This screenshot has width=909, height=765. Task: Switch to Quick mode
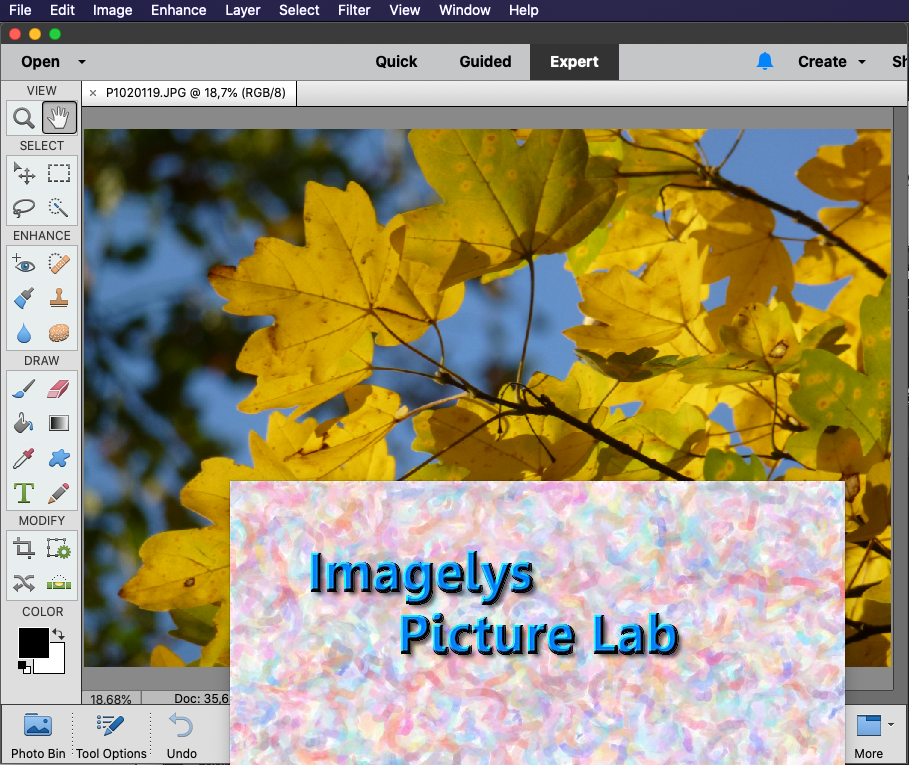pos(396,61)
